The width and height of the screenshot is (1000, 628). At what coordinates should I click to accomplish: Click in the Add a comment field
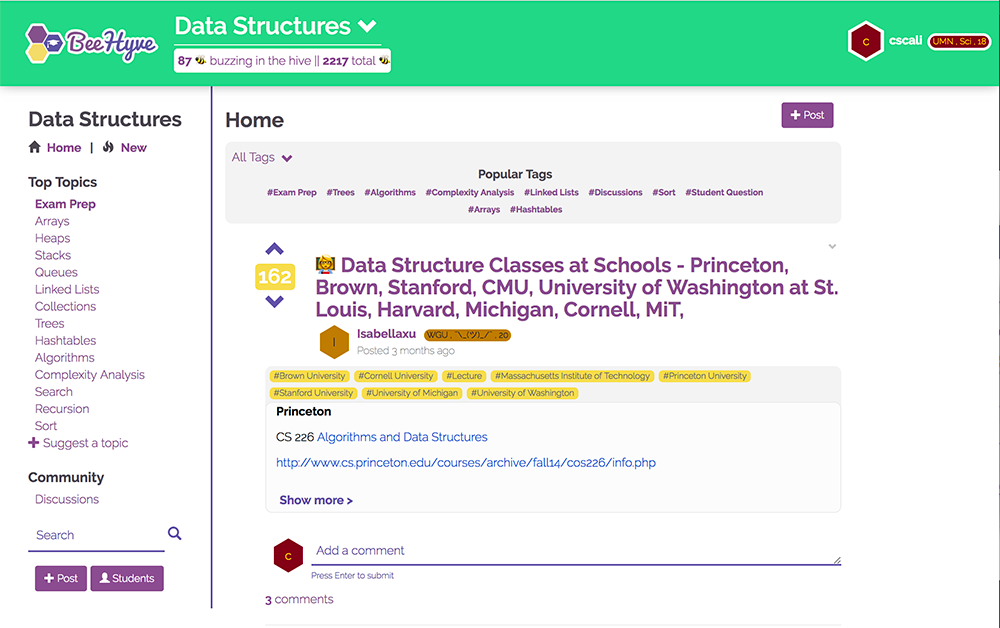click(575, 551)
